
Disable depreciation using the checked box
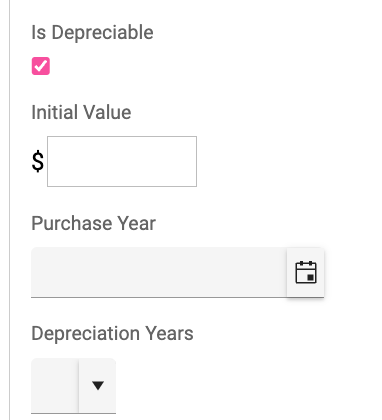[x=41, y=66]
